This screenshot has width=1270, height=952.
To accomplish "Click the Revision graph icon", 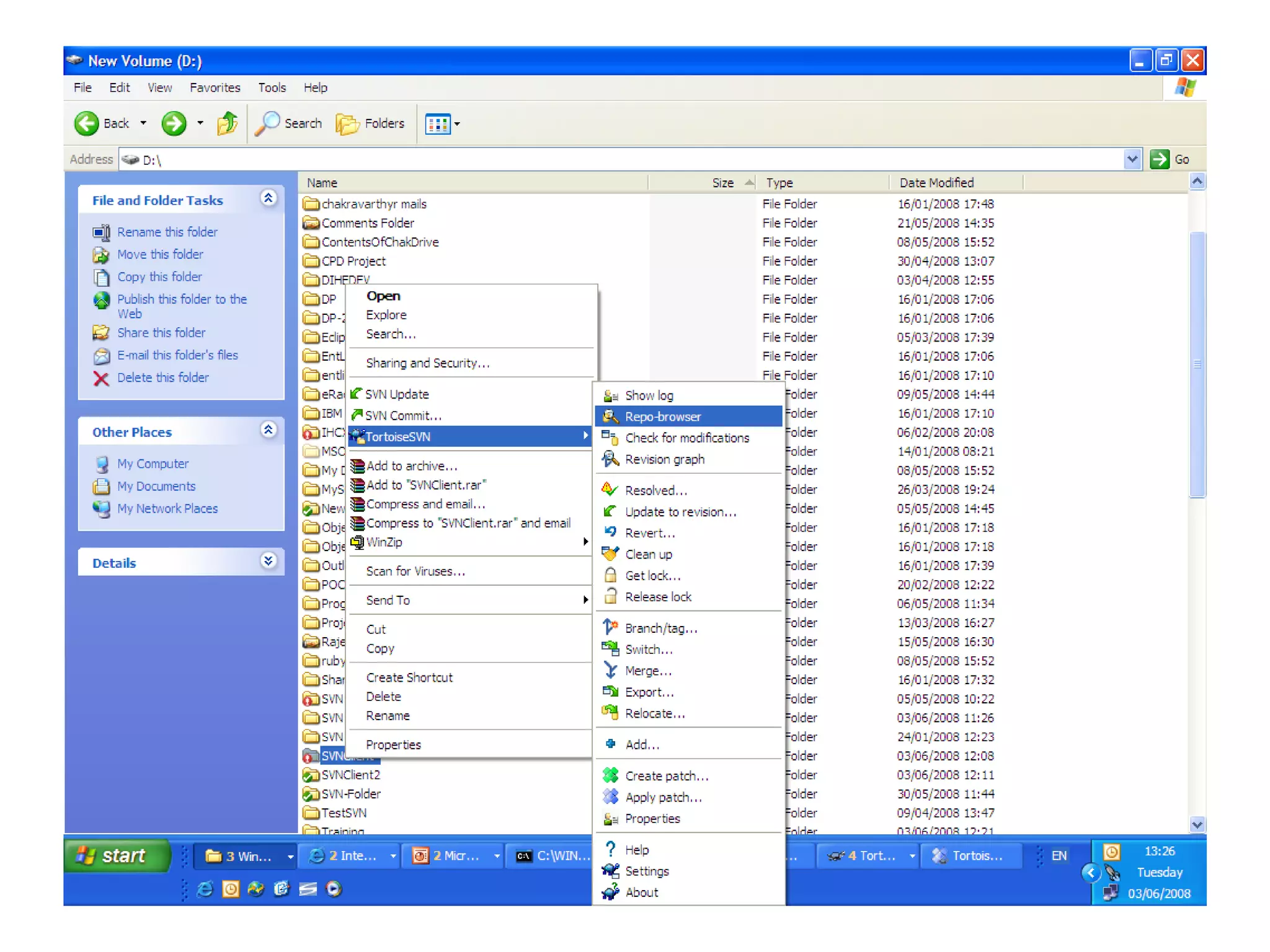I will 610,459.
